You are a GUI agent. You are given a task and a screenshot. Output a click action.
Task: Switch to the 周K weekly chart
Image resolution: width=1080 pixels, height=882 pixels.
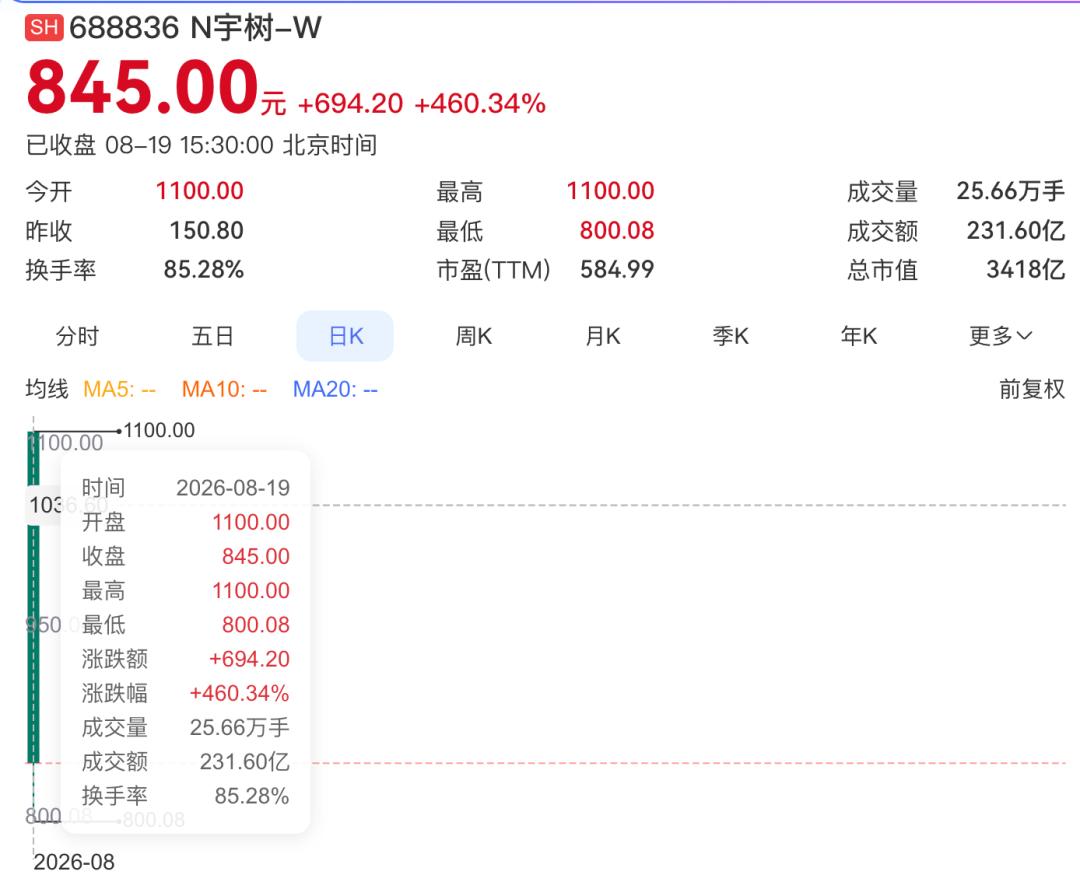coord(474,336)
